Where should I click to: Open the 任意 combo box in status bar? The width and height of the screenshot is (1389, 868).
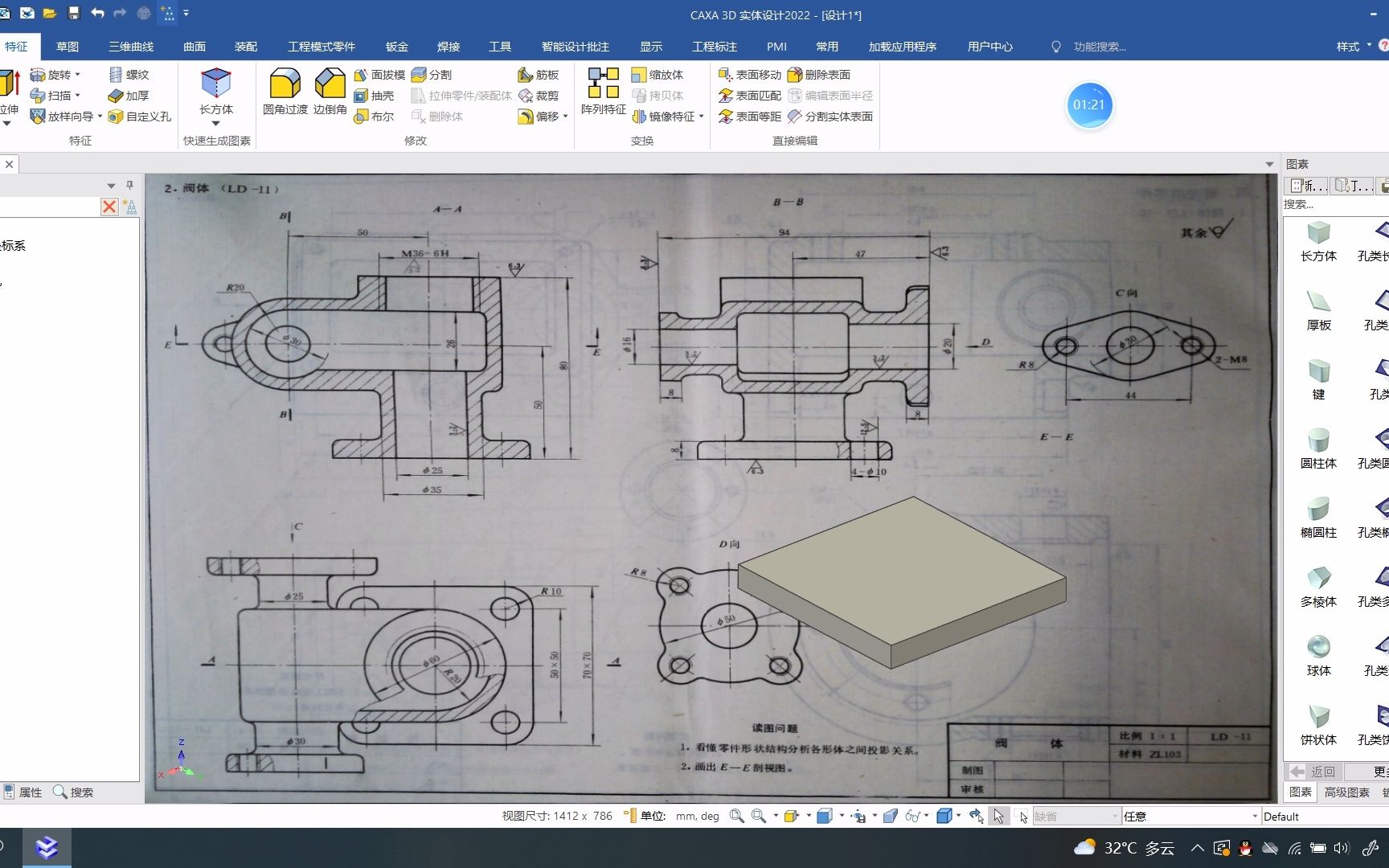(1190, 816)
